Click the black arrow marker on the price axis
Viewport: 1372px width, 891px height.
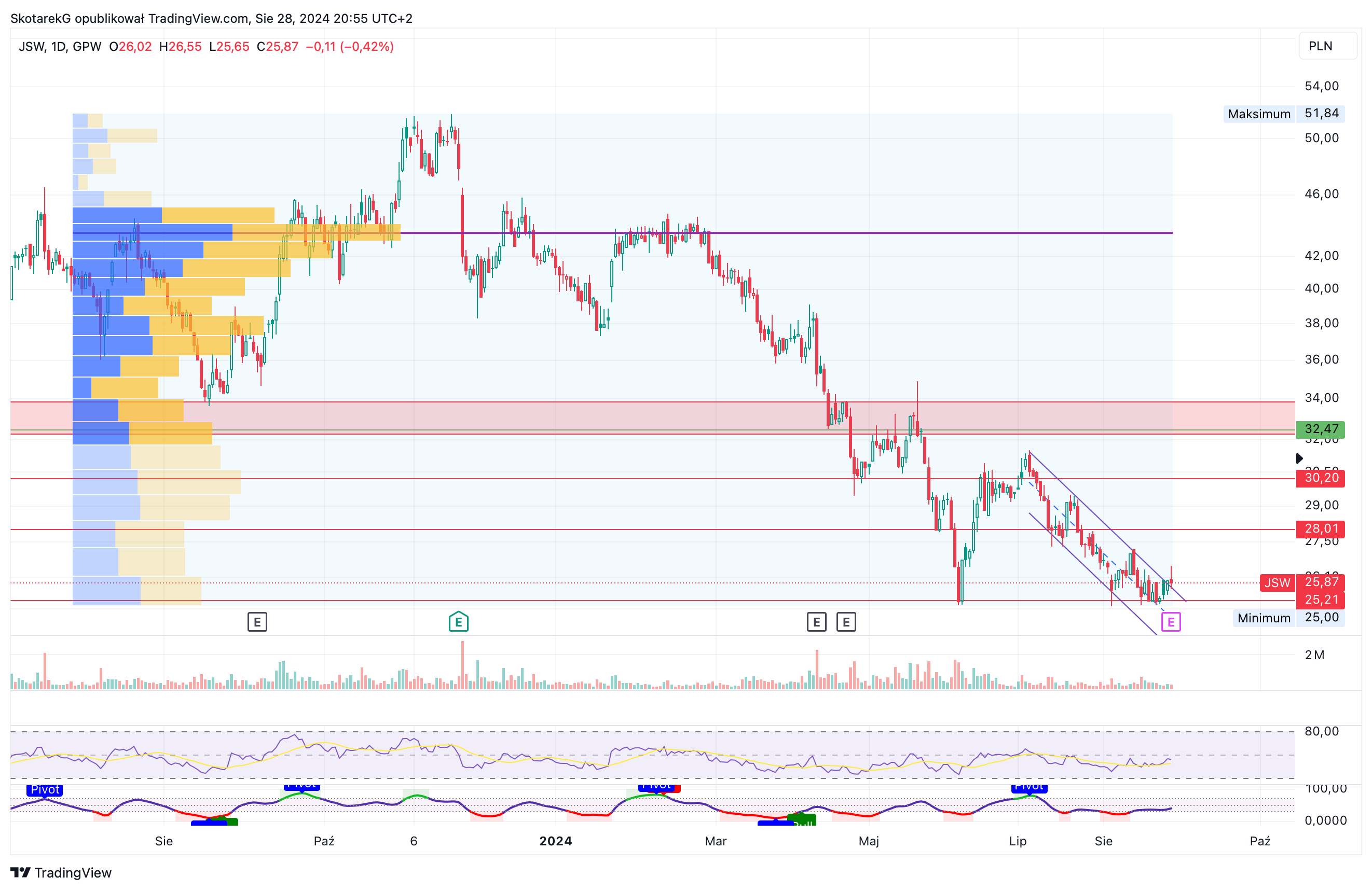[x=1299, y=458]
